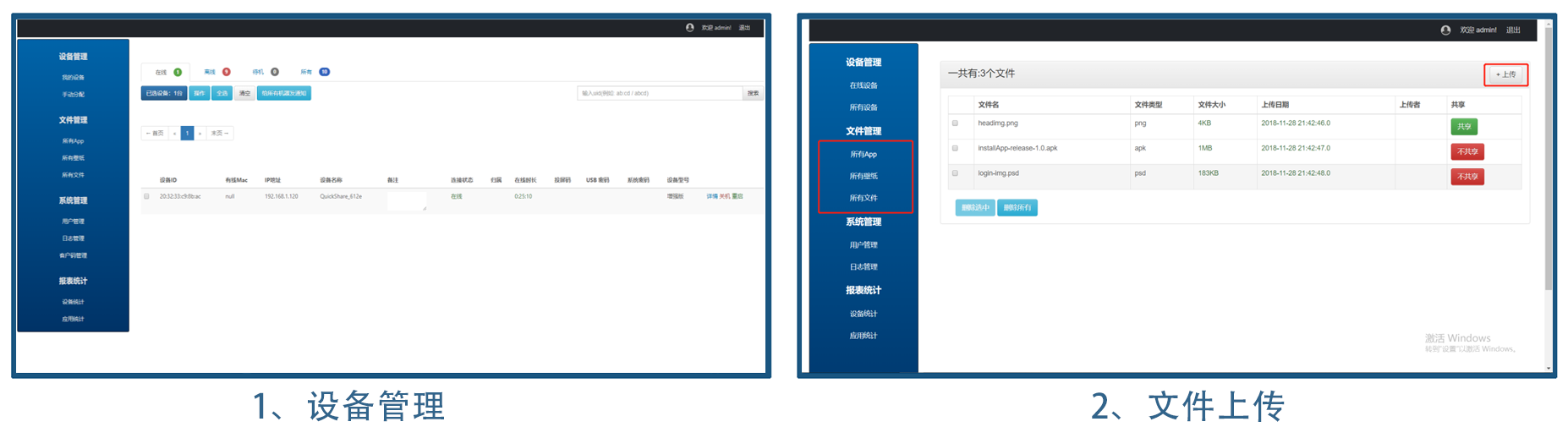Screen dimensions: 1568x438
Task: Click the gray standby count badge
Action: click(x=274, y=72)
